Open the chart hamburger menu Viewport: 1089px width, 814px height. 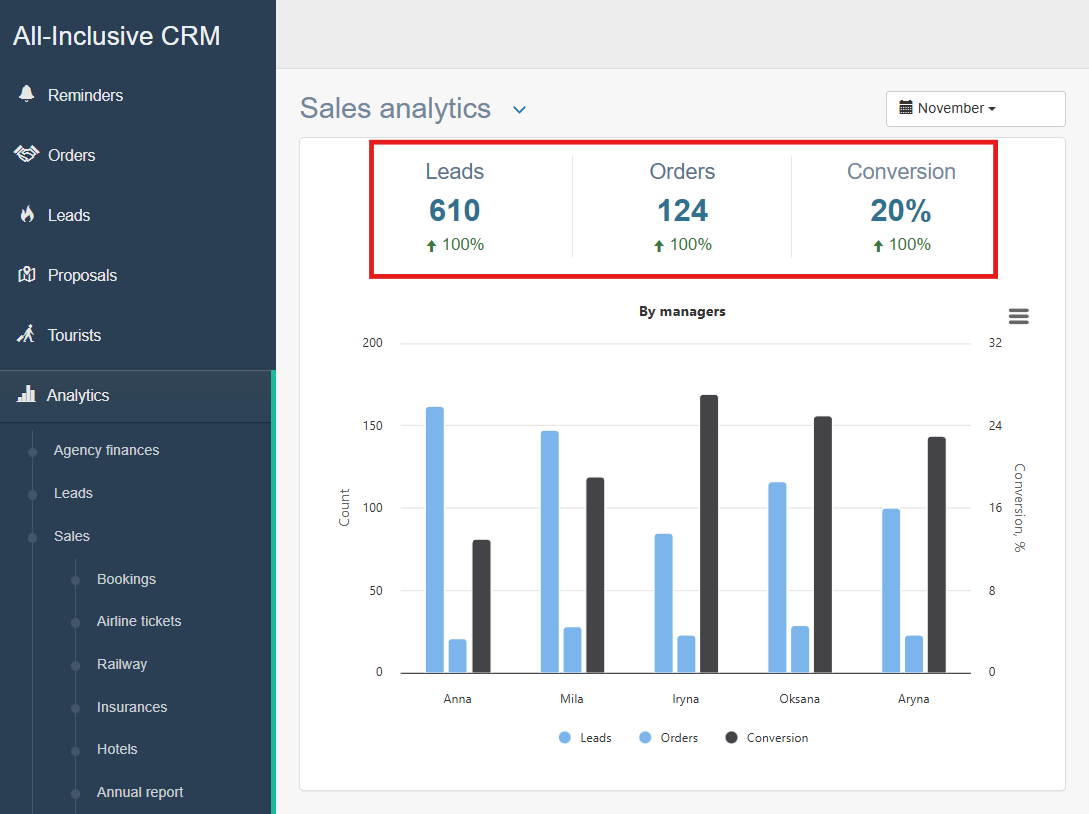1018,316
